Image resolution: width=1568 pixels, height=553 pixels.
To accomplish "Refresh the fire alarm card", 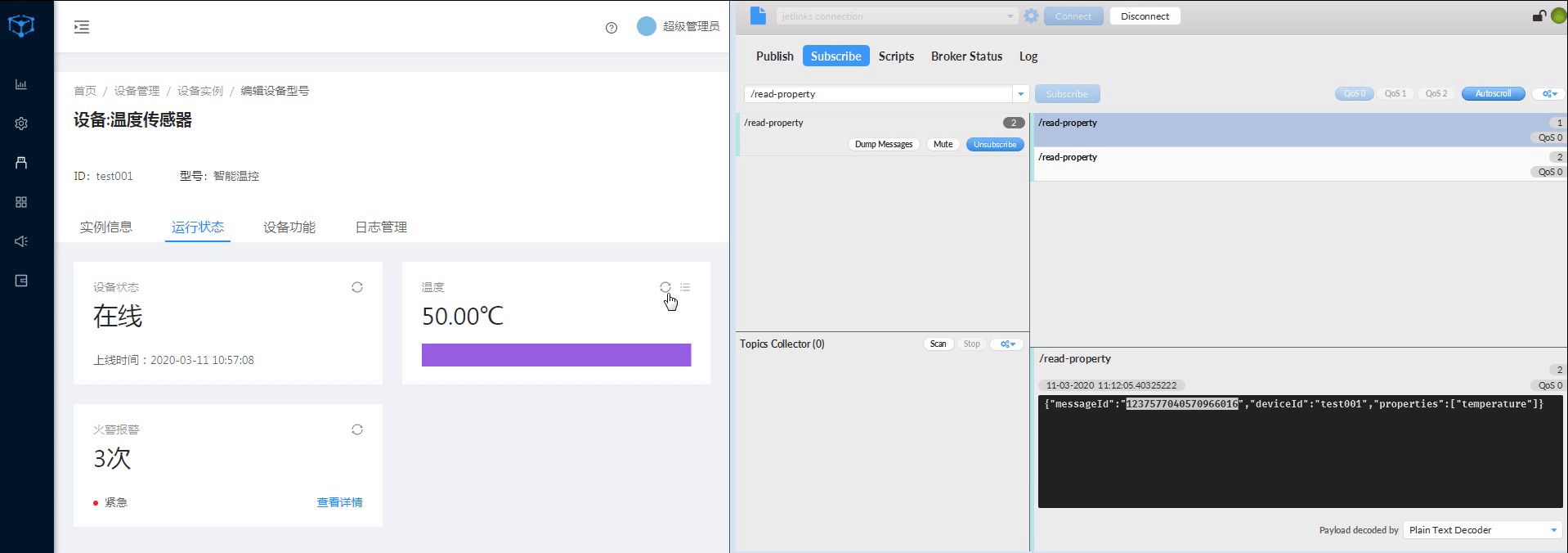I will coord(357,429).
